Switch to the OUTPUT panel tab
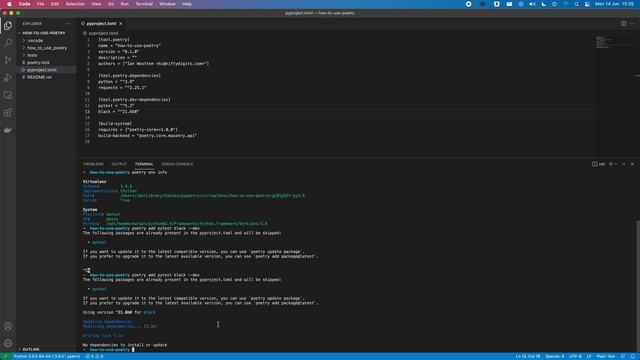 click(x=119, y=164)
